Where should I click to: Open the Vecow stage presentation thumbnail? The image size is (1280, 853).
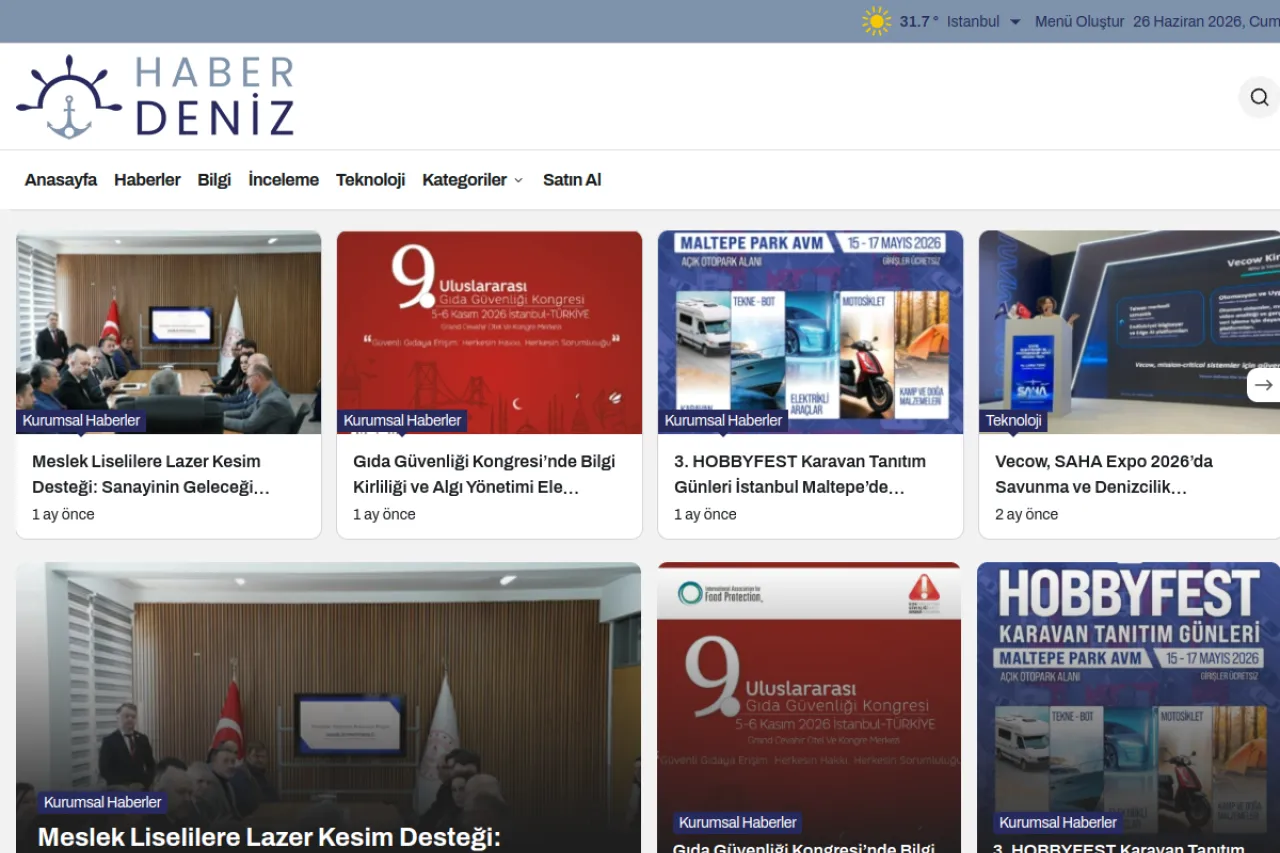pos(1129,332)
